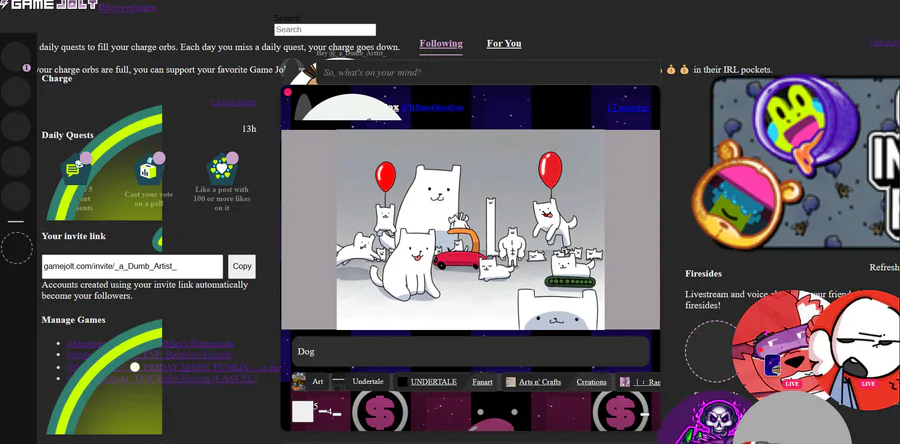Click the Refresh firesides link
The height and width of the screenshot is (444, 900).
pyautogui.click(x=884, y=268)
